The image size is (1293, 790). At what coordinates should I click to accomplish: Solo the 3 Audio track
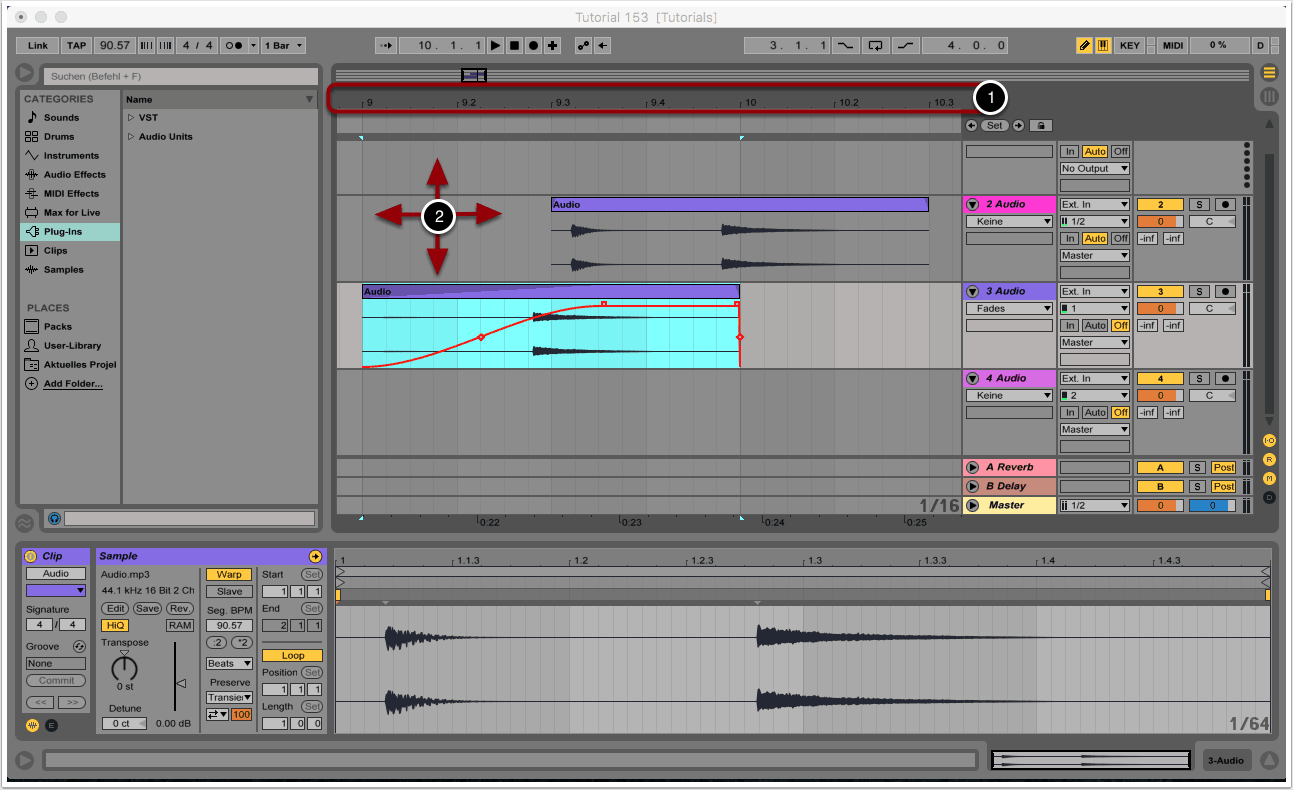click(1198, 292)
